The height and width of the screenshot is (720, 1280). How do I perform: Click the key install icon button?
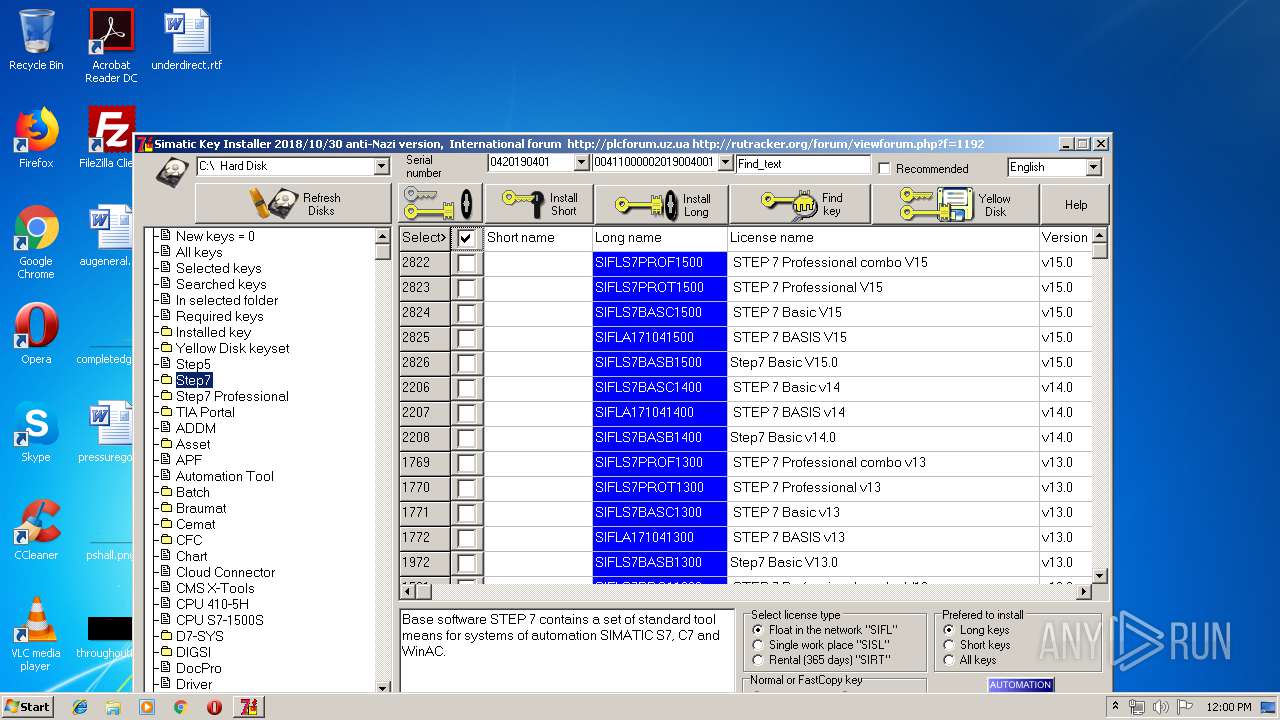pyautogui.click(x=441, y=204)
